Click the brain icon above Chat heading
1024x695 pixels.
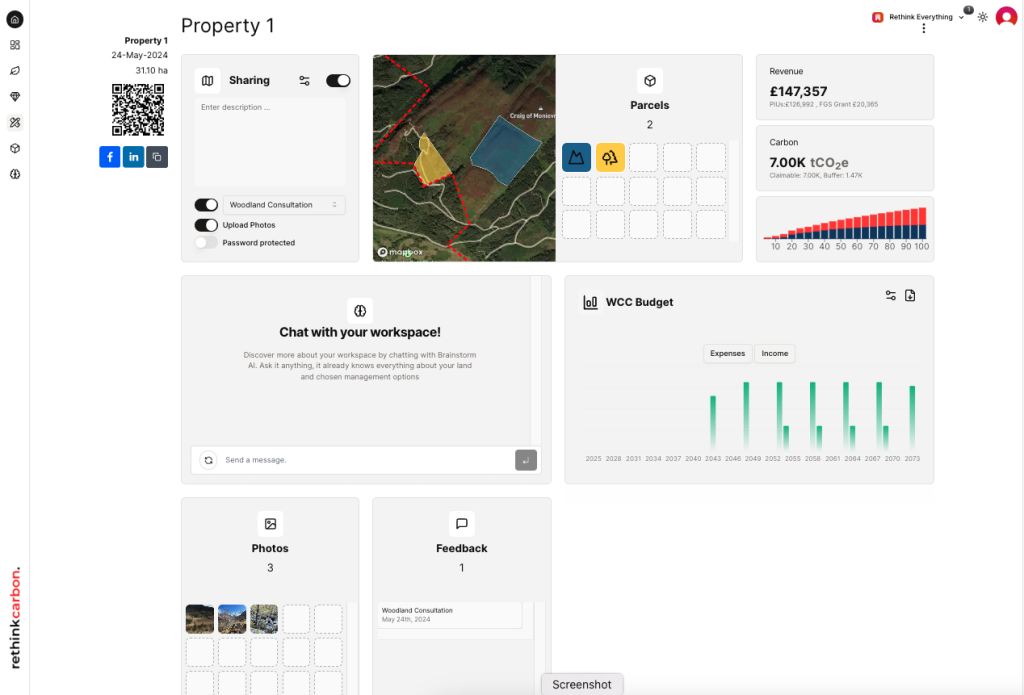(360, 311)
